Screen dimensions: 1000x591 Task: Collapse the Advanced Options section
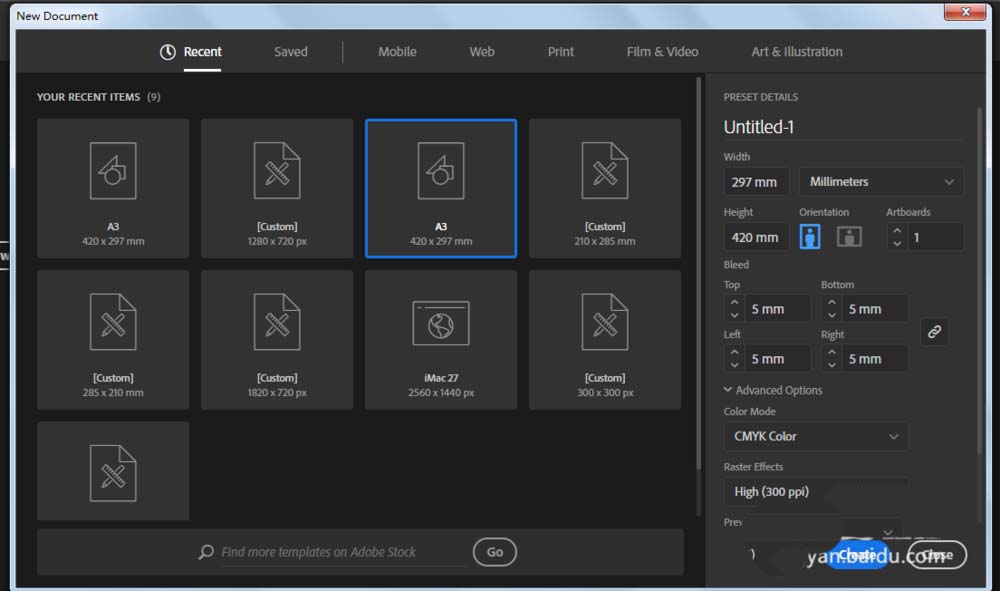point(773,390)
